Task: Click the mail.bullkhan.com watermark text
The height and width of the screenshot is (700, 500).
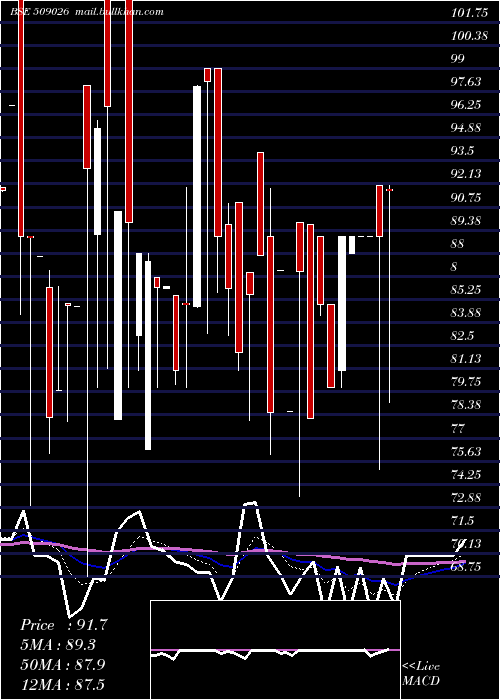Action: click(119, 12)
